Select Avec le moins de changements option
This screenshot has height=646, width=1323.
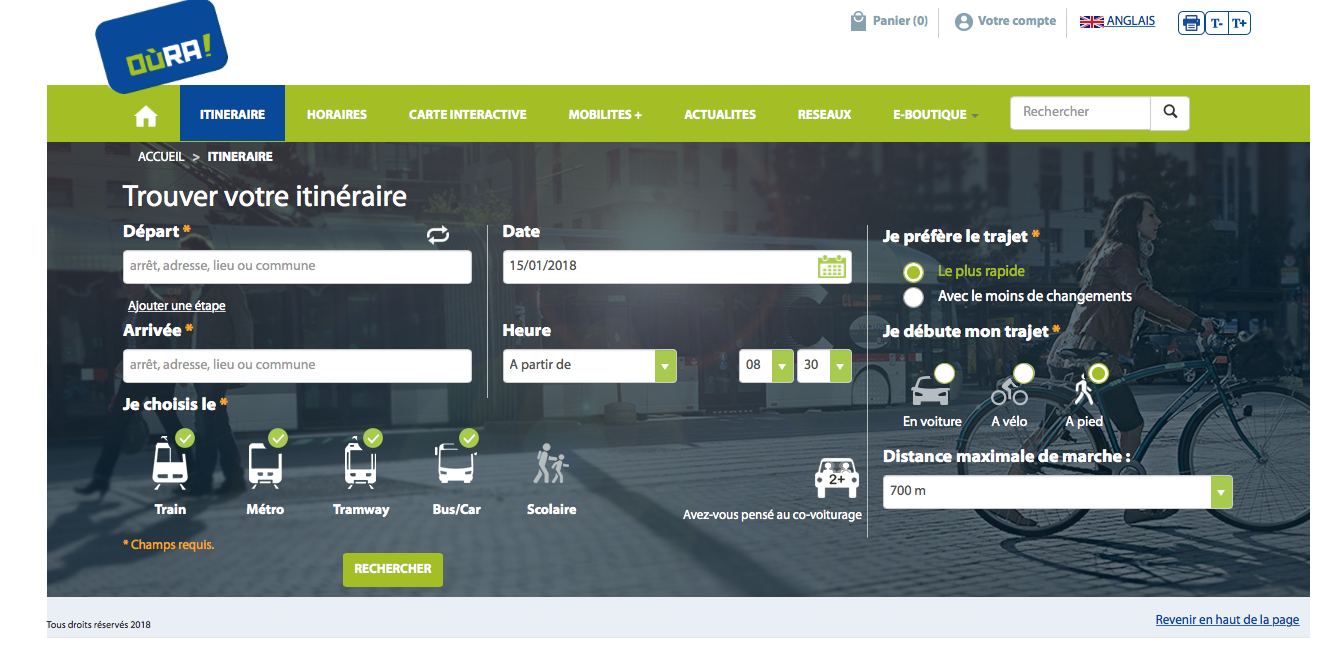[x=913, y=297]
